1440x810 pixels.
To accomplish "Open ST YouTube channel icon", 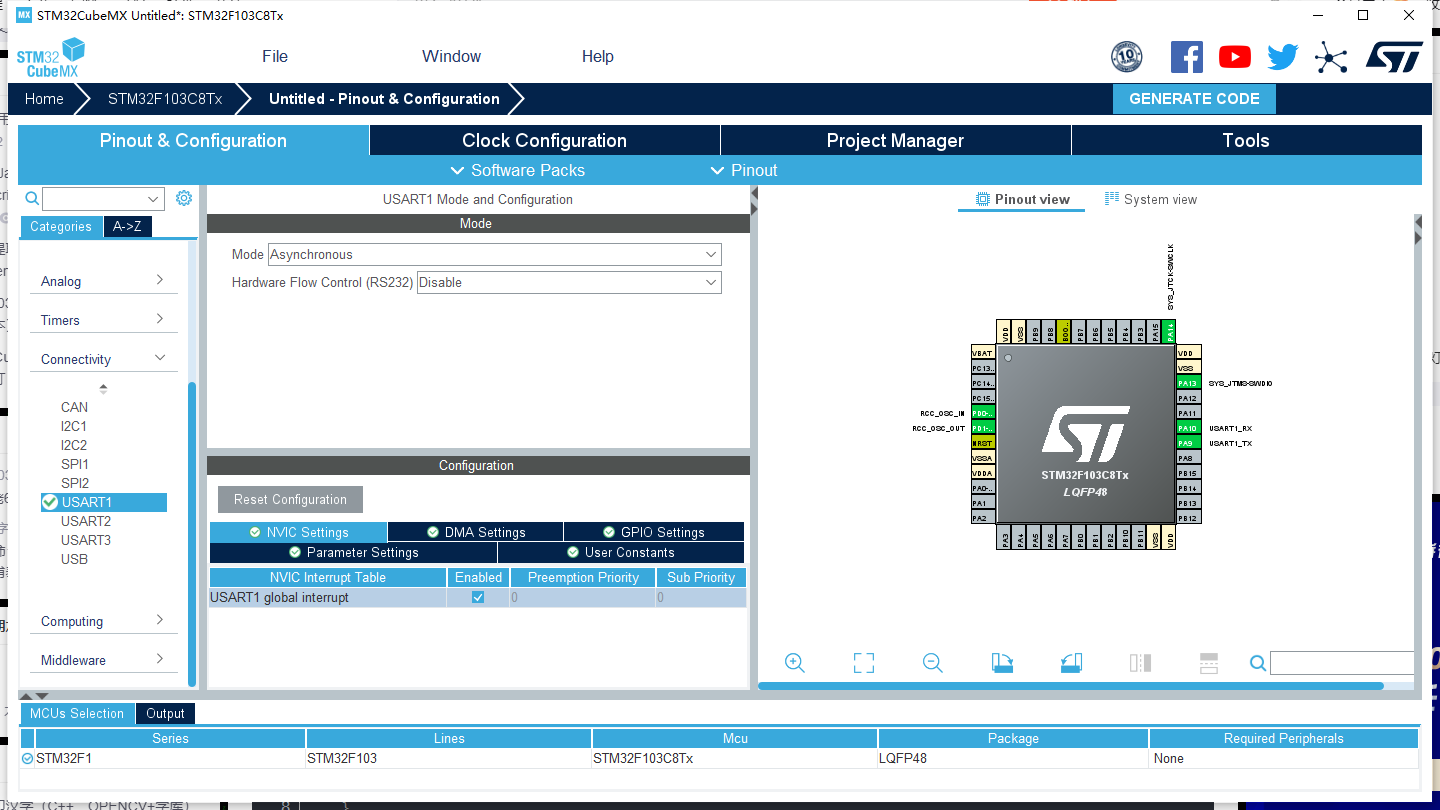I will pos(1235,57).
